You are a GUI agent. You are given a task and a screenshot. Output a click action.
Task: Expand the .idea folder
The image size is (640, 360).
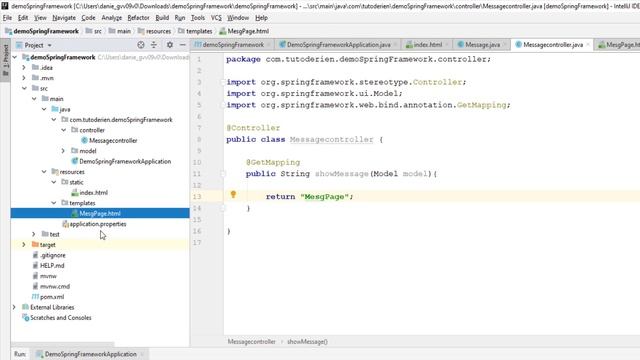(x=24, y=67)
